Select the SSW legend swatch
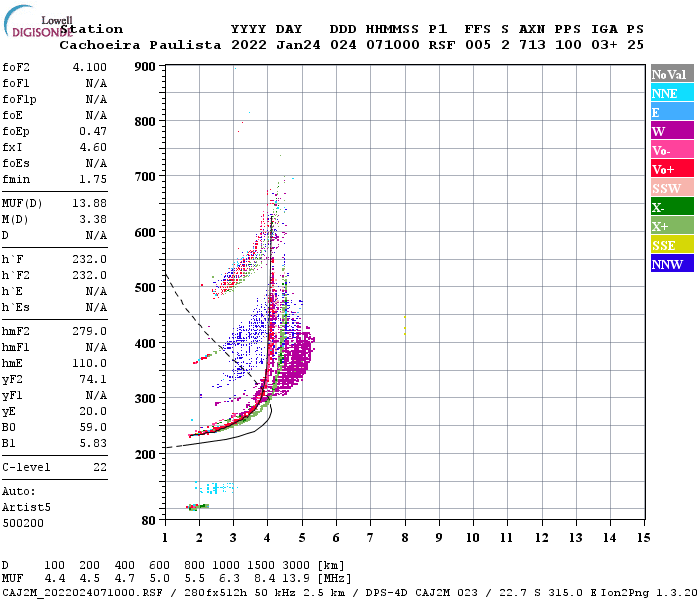 pos(672,188)
